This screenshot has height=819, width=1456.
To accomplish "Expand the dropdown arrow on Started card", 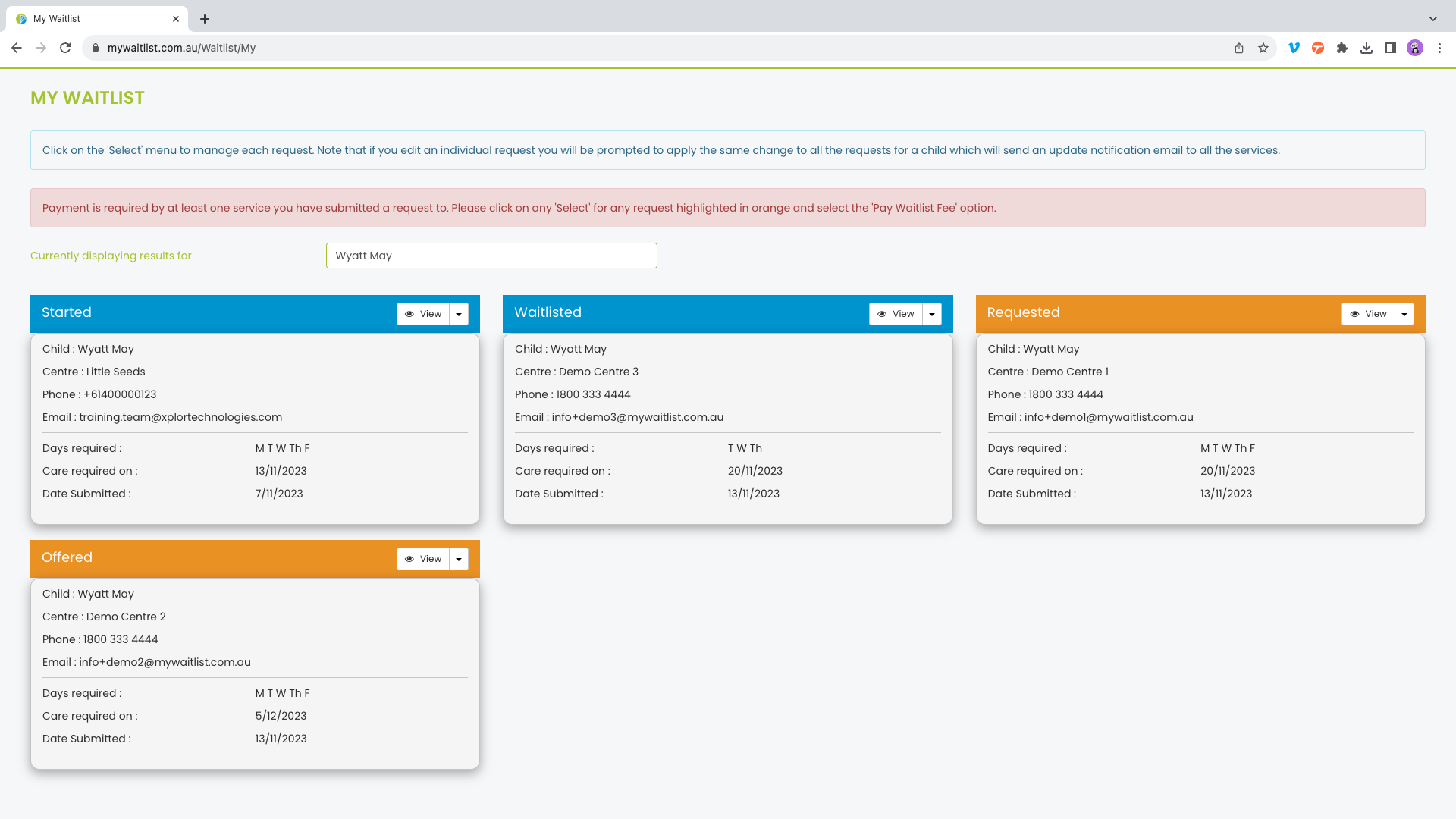I will [459, 314].
